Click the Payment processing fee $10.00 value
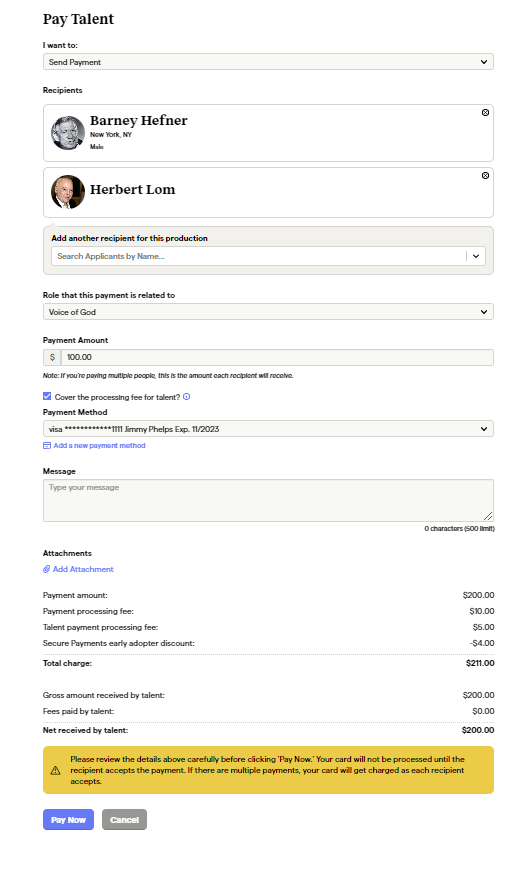The height and width of the screenshot is (894, 530). [x=482, y=611]
